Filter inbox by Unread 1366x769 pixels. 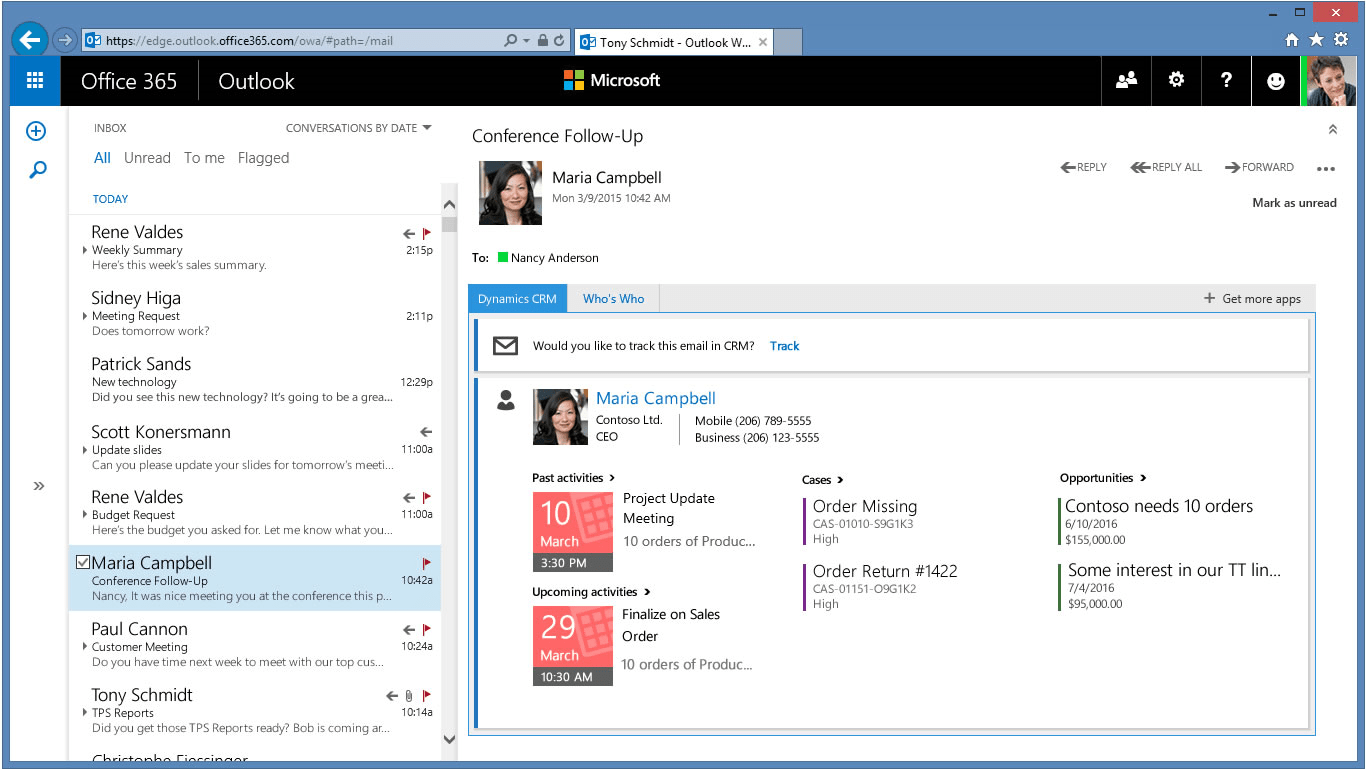[x=147, y=158]
